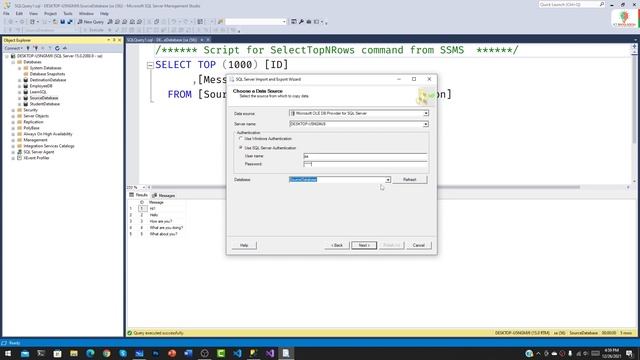
Task: Select the server node icon in Object Explorer
Action: 13,56
